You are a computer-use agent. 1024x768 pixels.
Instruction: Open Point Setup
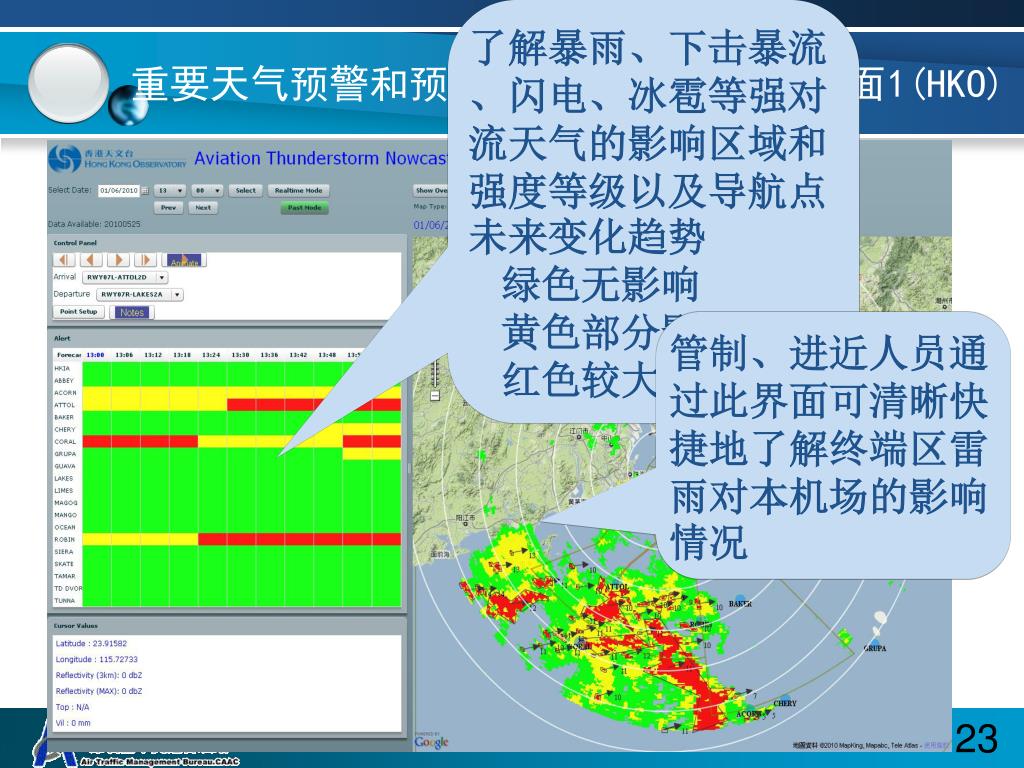[x=78, y=312]
